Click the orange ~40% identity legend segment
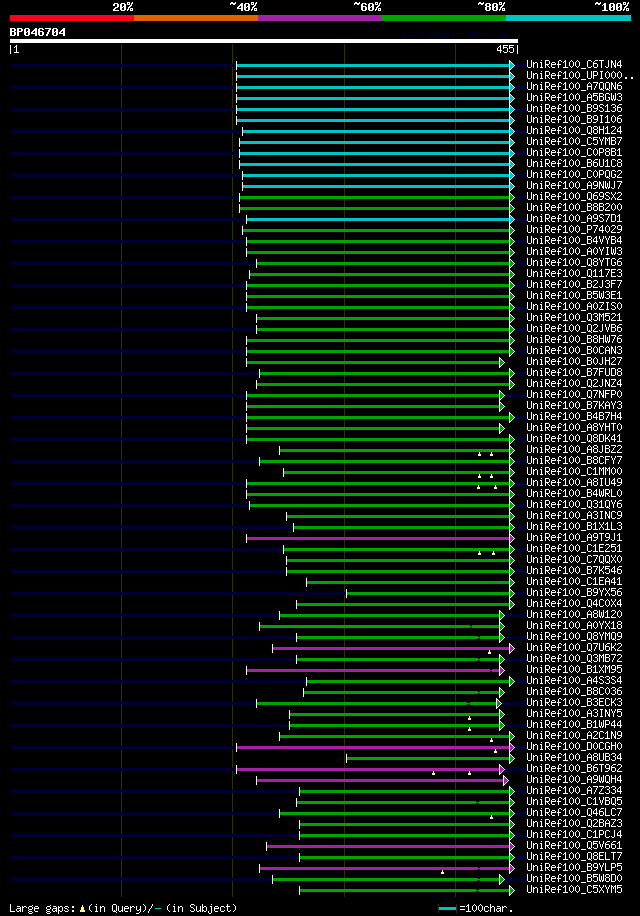 click(x=196, y=18)
